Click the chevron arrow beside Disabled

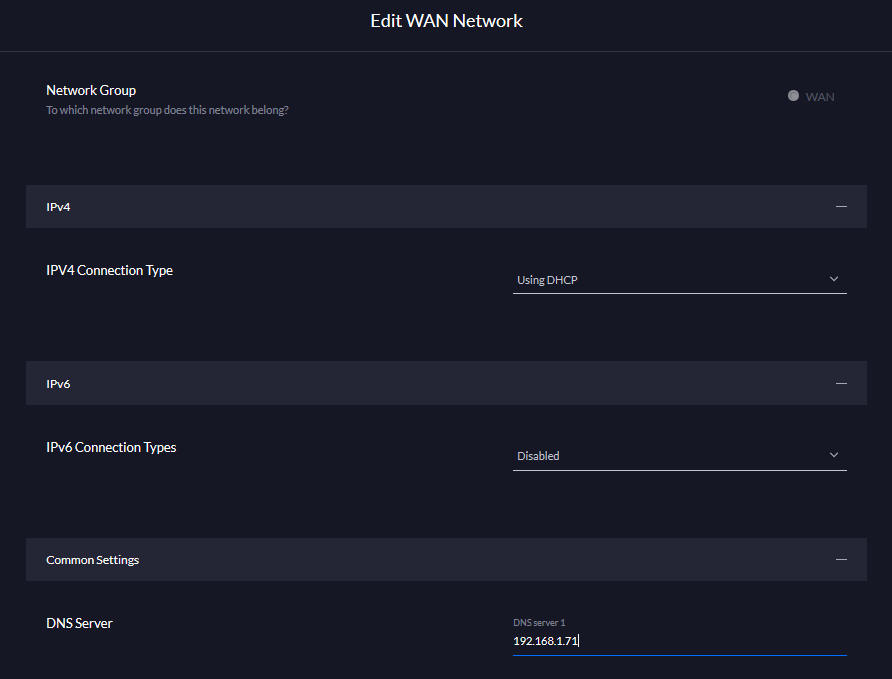pyautogui.click(x=834, y=455)
